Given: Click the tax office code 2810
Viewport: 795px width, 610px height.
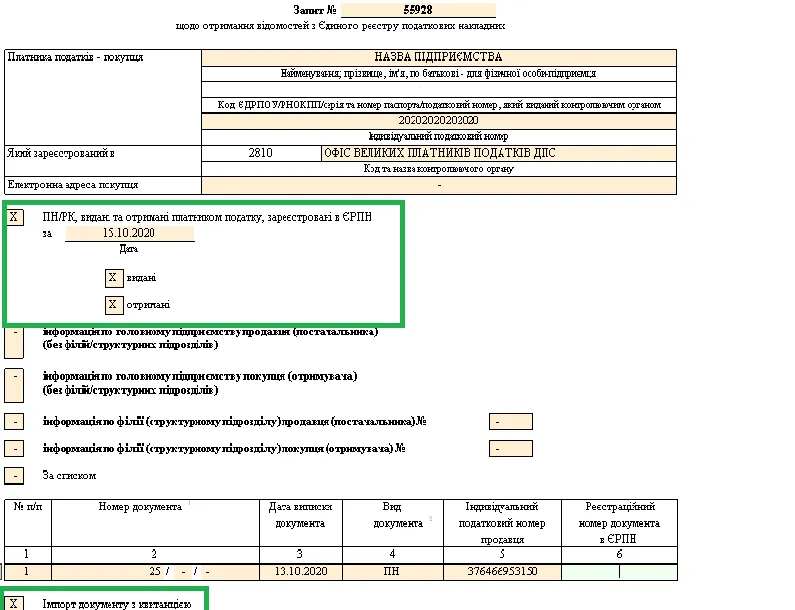Looking at the screenshot, I should pyautogui.click(x=261, y=153).
